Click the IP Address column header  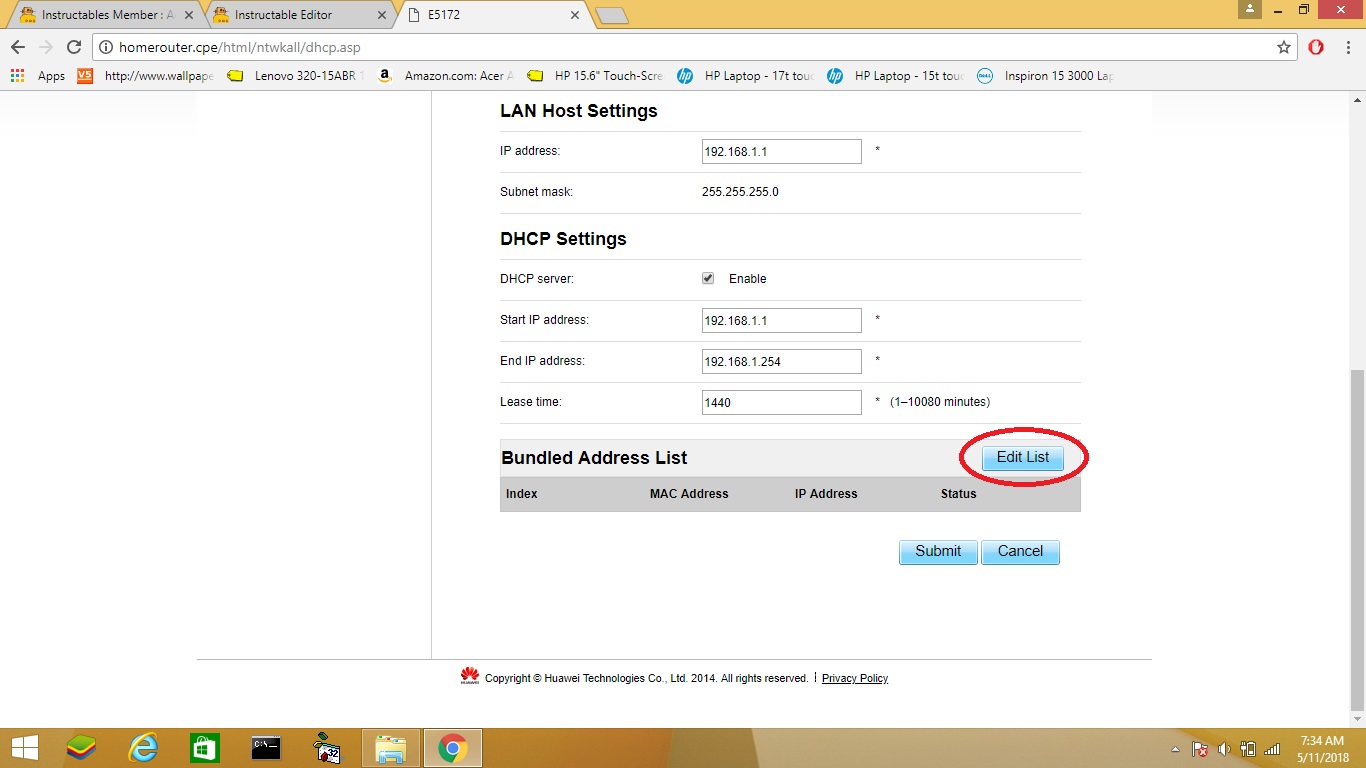pos(826,494)
